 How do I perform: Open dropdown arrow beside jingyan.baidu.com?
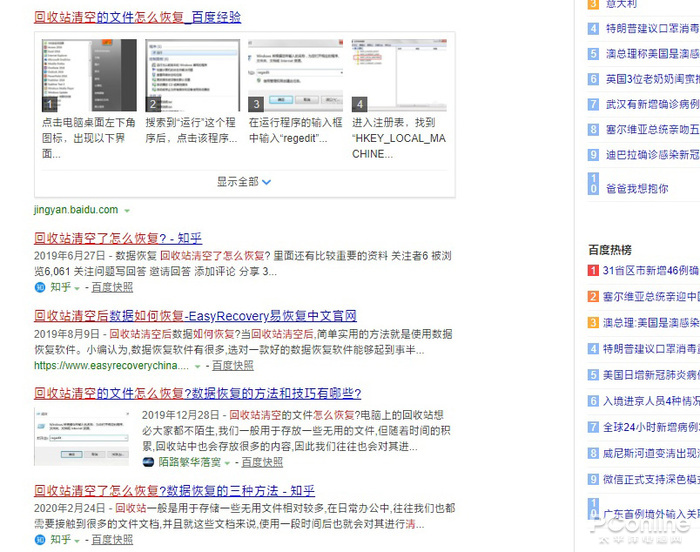point(127,210)
